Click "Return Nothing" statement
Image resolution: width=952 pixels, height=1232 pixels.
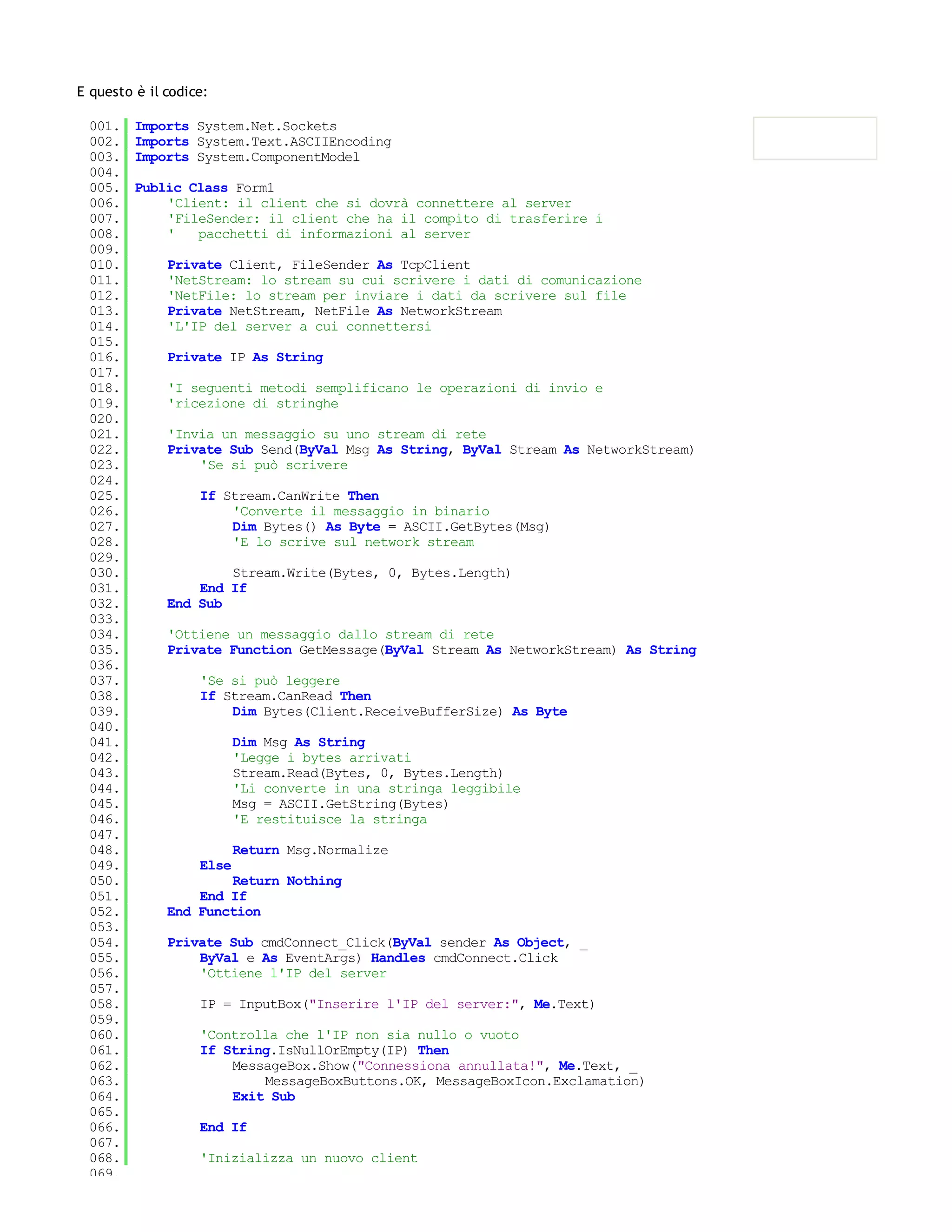point(287,881)
